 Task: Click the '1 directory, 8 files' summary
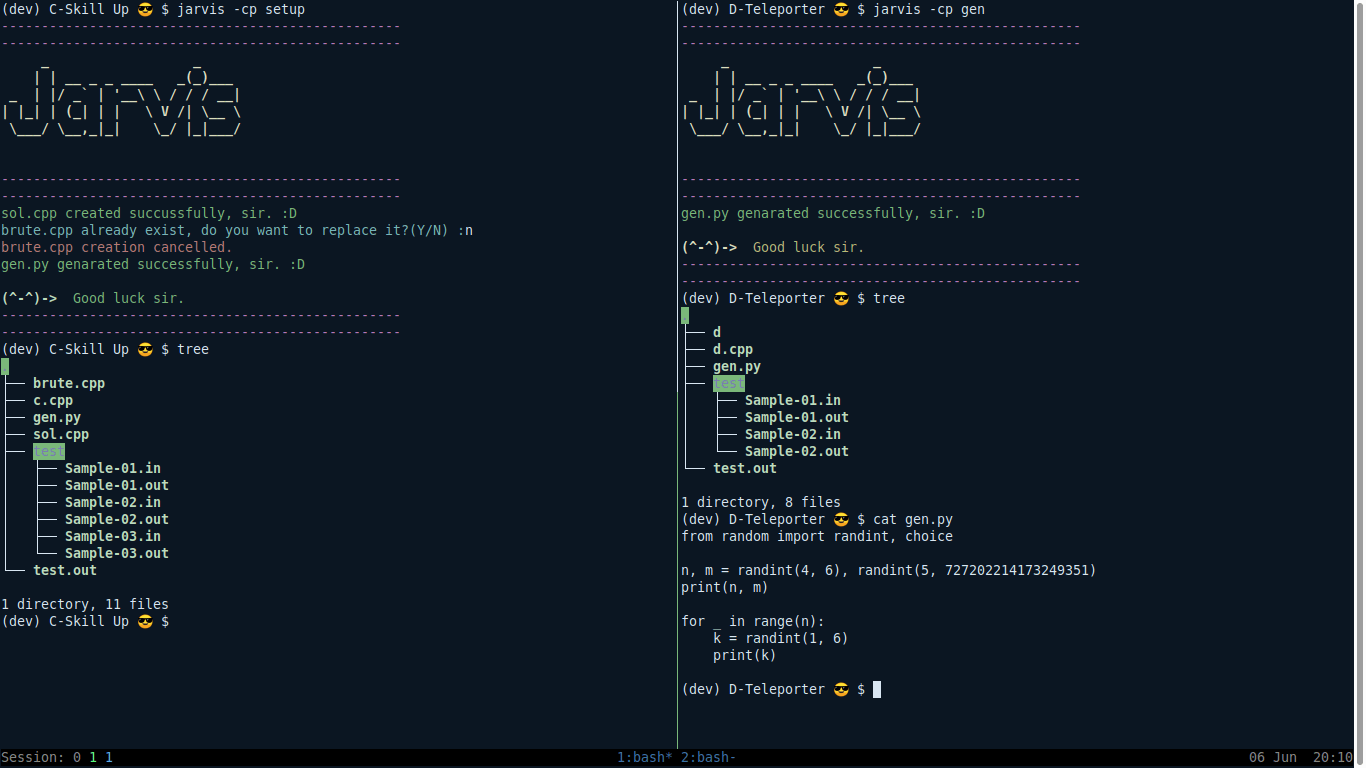761,502
